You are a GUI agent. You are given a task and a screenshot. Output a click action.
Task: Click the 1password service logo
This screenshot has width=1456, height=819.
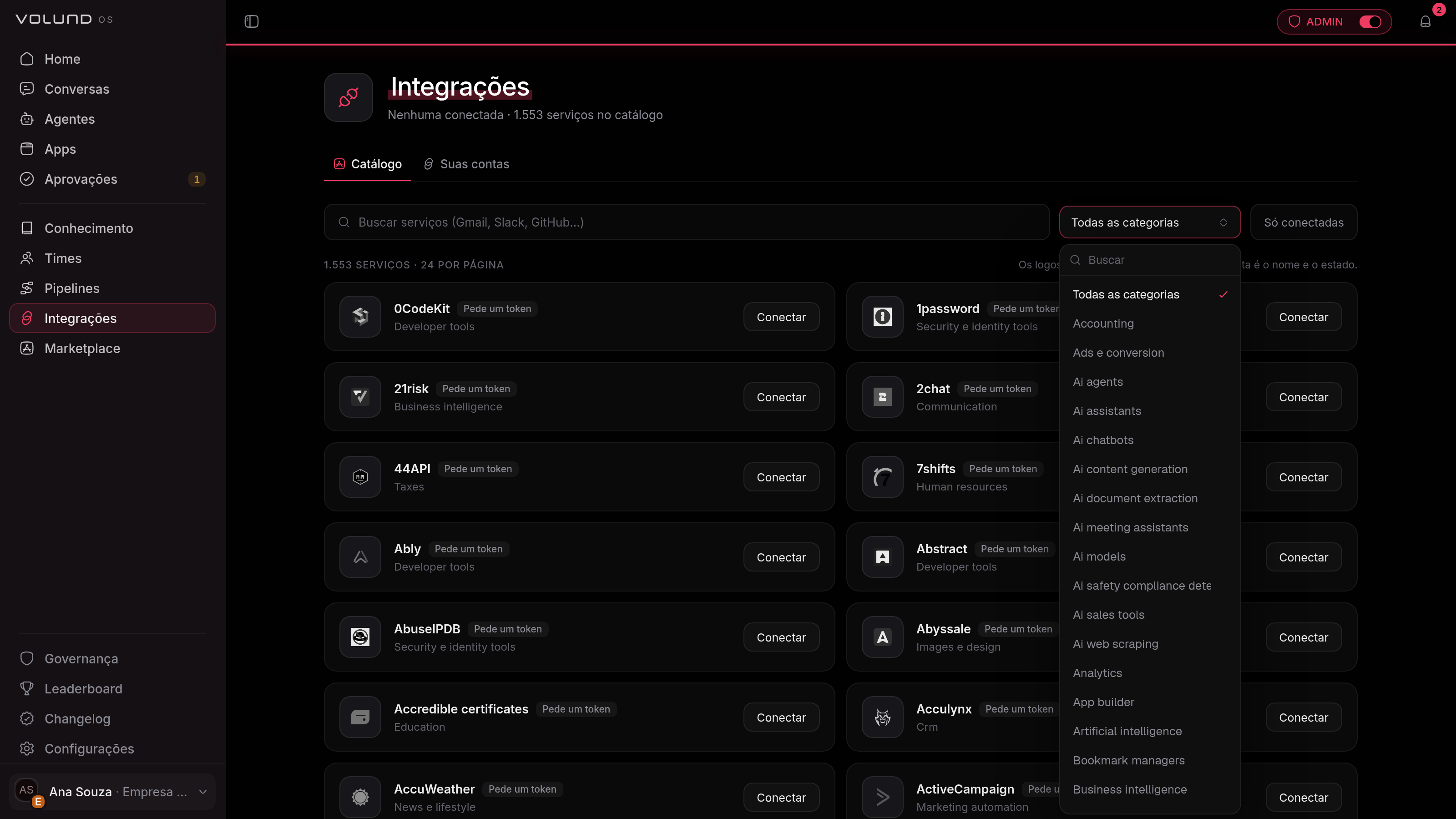[882, 317]
